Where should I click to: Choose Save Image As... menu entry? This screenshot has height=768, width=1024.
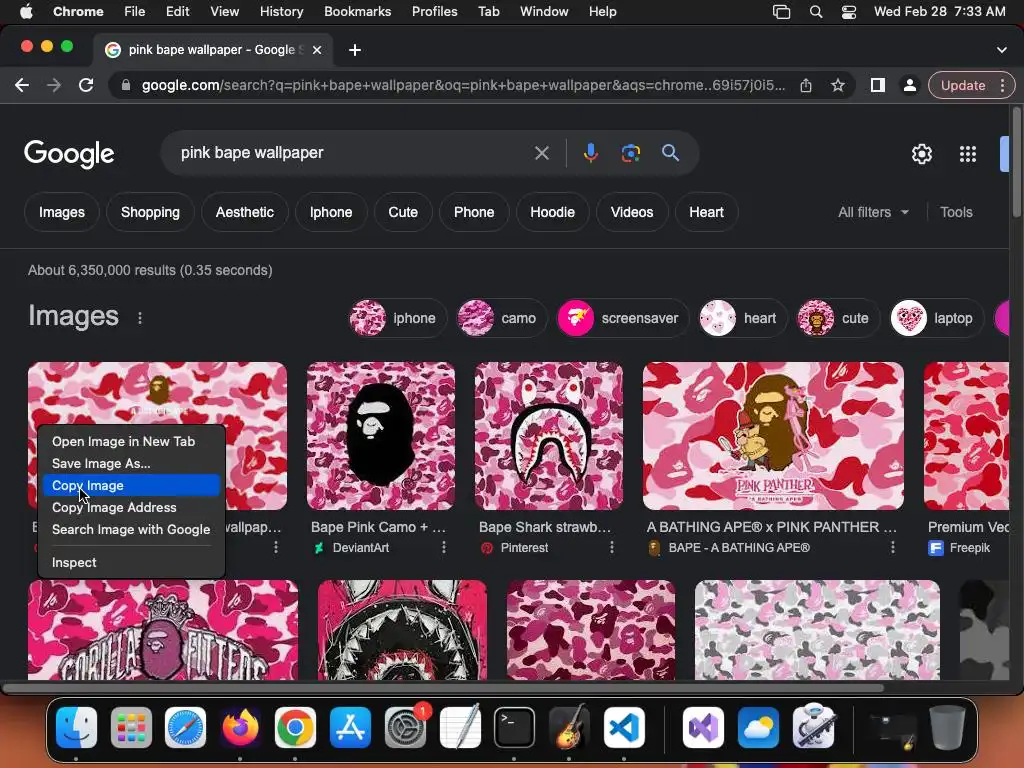[131, 463]
